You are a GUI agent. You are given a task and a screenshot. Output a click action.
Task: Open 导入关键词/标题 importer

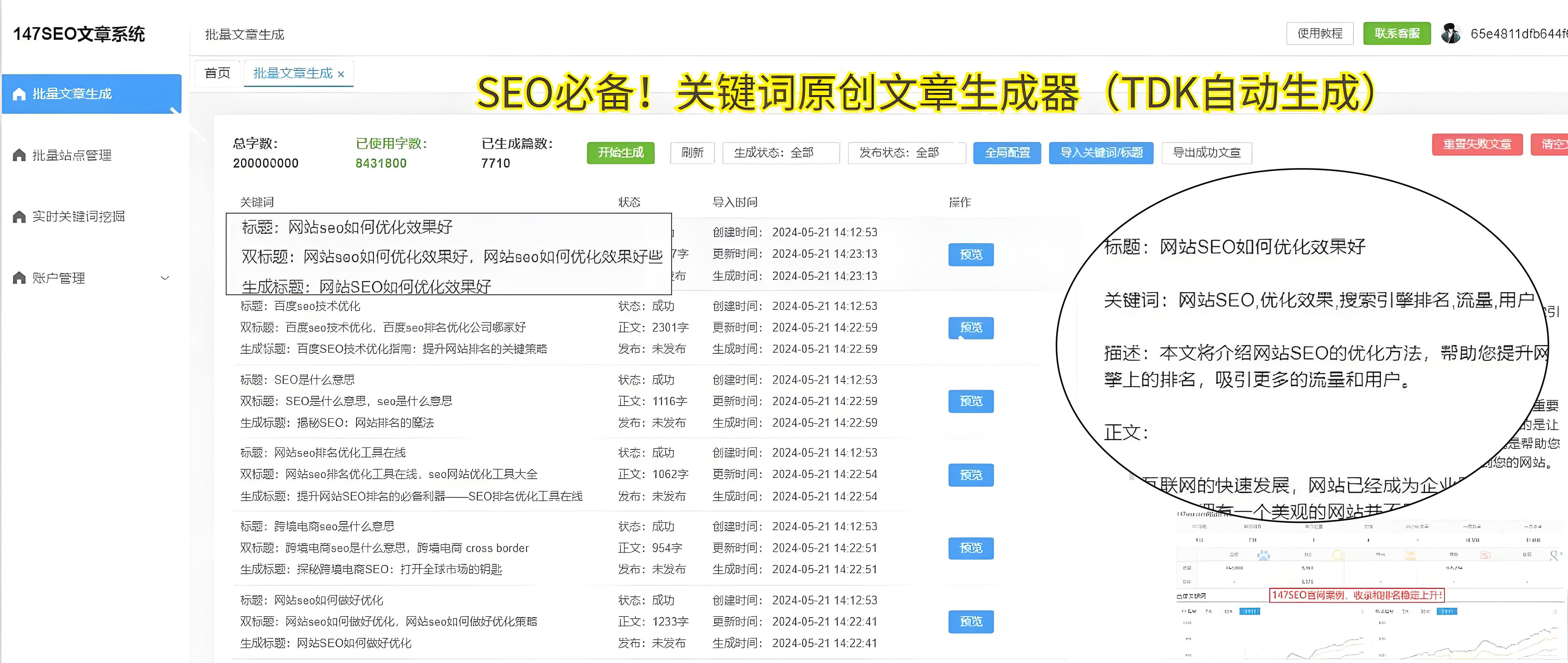(1101, 153)
